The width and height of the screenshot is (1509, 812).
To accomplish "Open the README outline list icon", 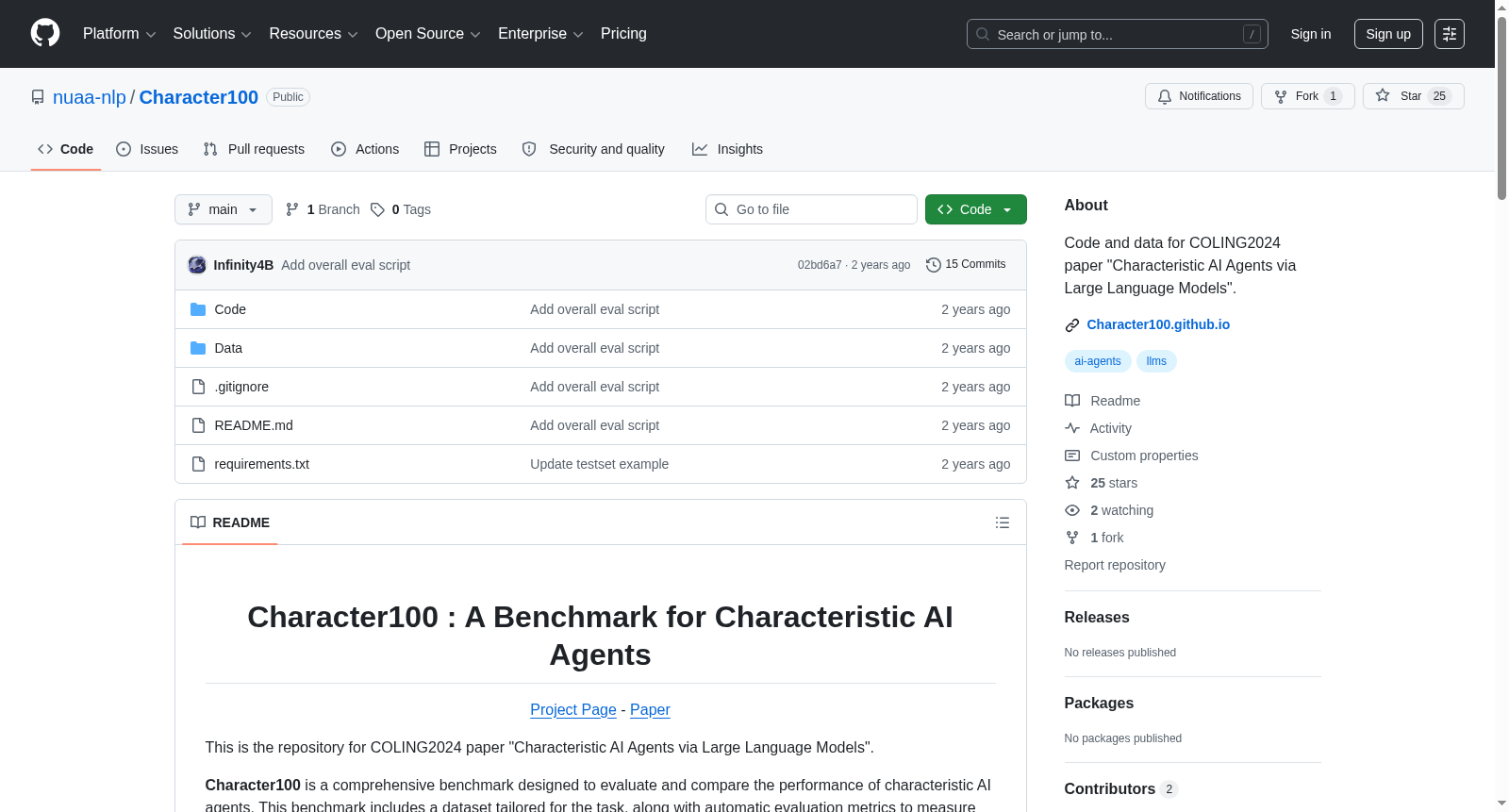I will coord(1003,522).
